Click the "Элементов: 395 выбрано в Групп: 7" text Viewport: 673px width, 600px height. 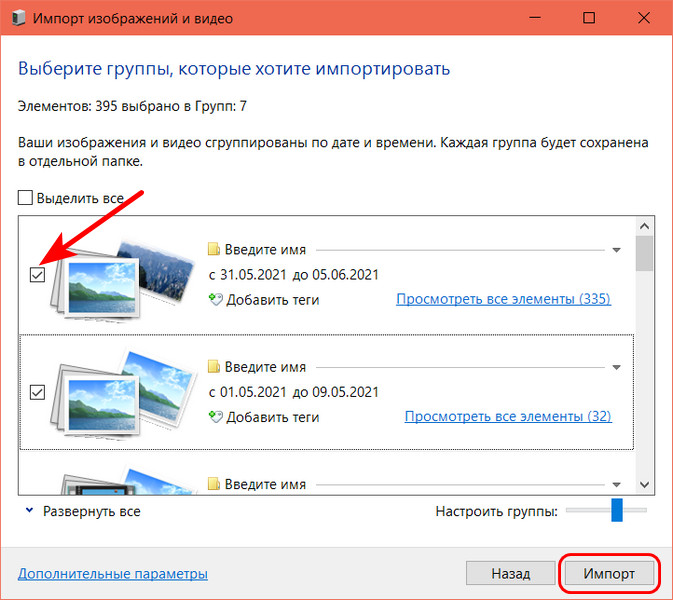tap(132, 106)
